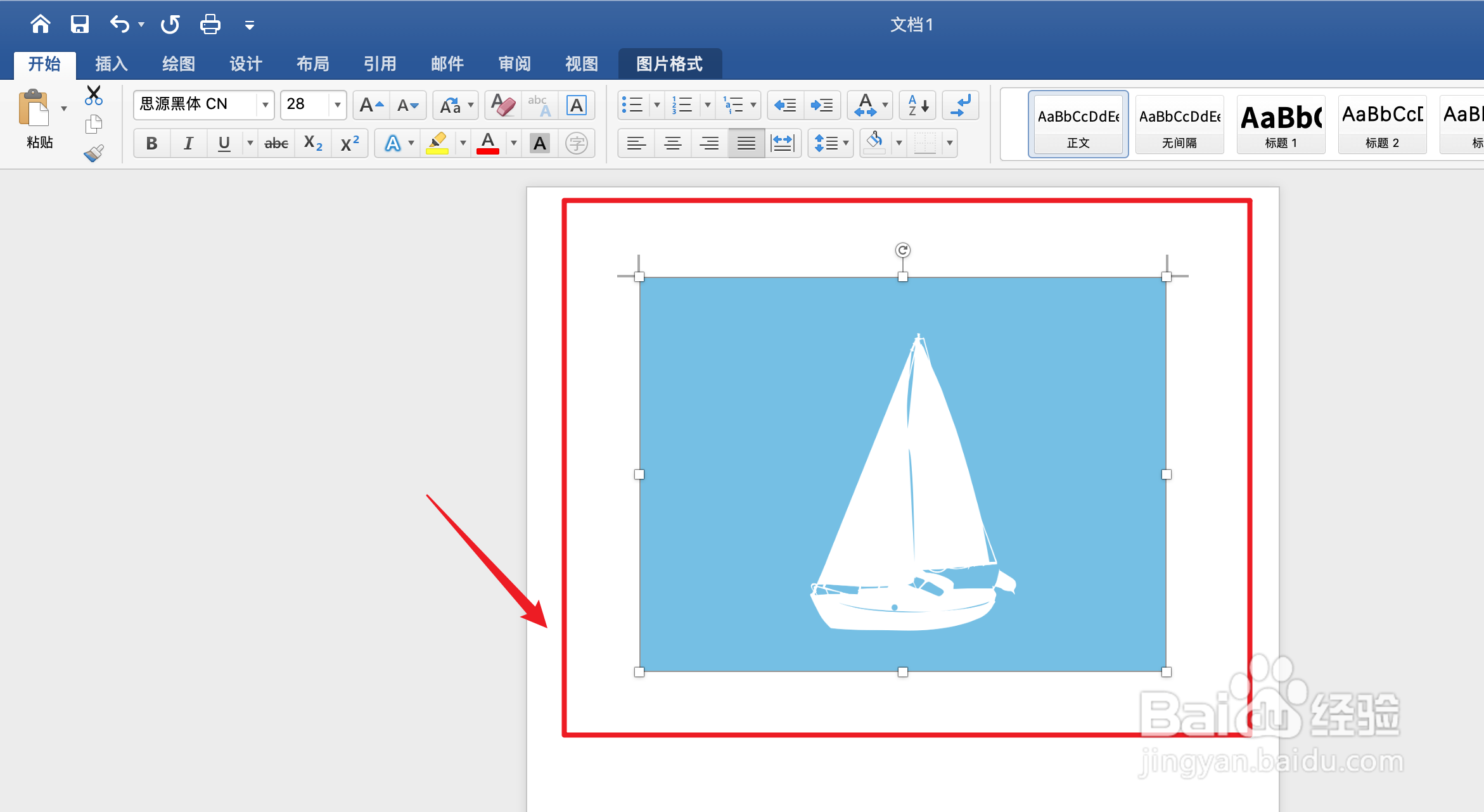Image resolution: width=1484 pixels, height=812 pixels.
Task: Toggle Italic formatting
Action: [x=188, y=143]
